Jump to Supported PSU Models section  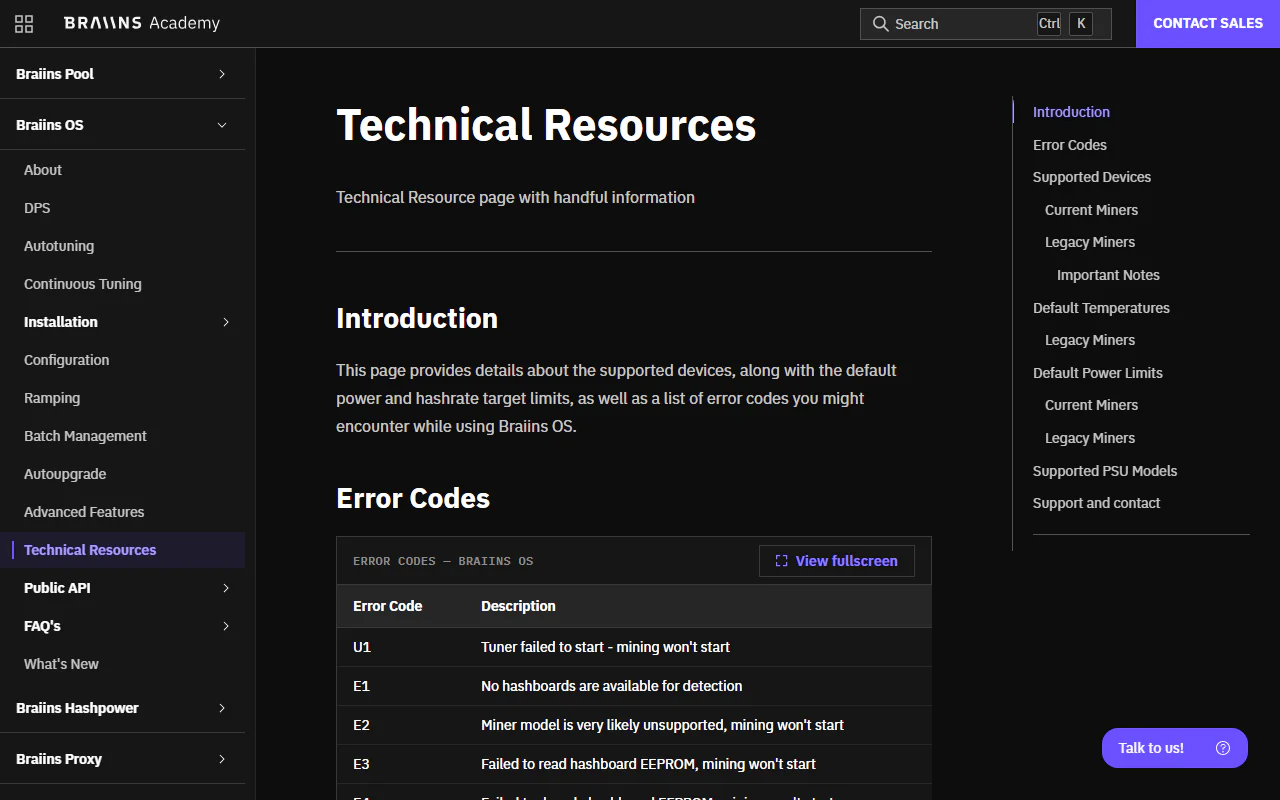click(1105, 471)
